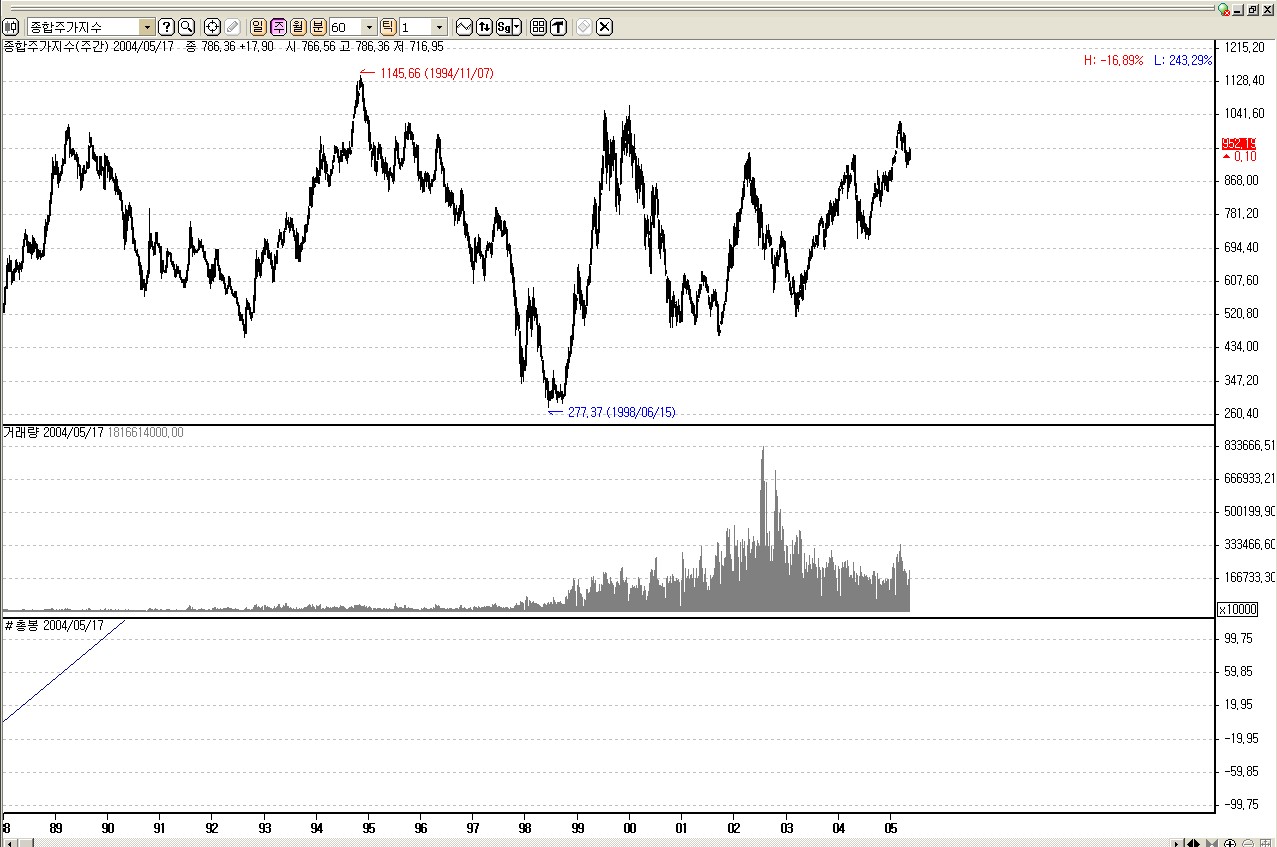
Task: Open the question mark help icon
Action: 167,27
